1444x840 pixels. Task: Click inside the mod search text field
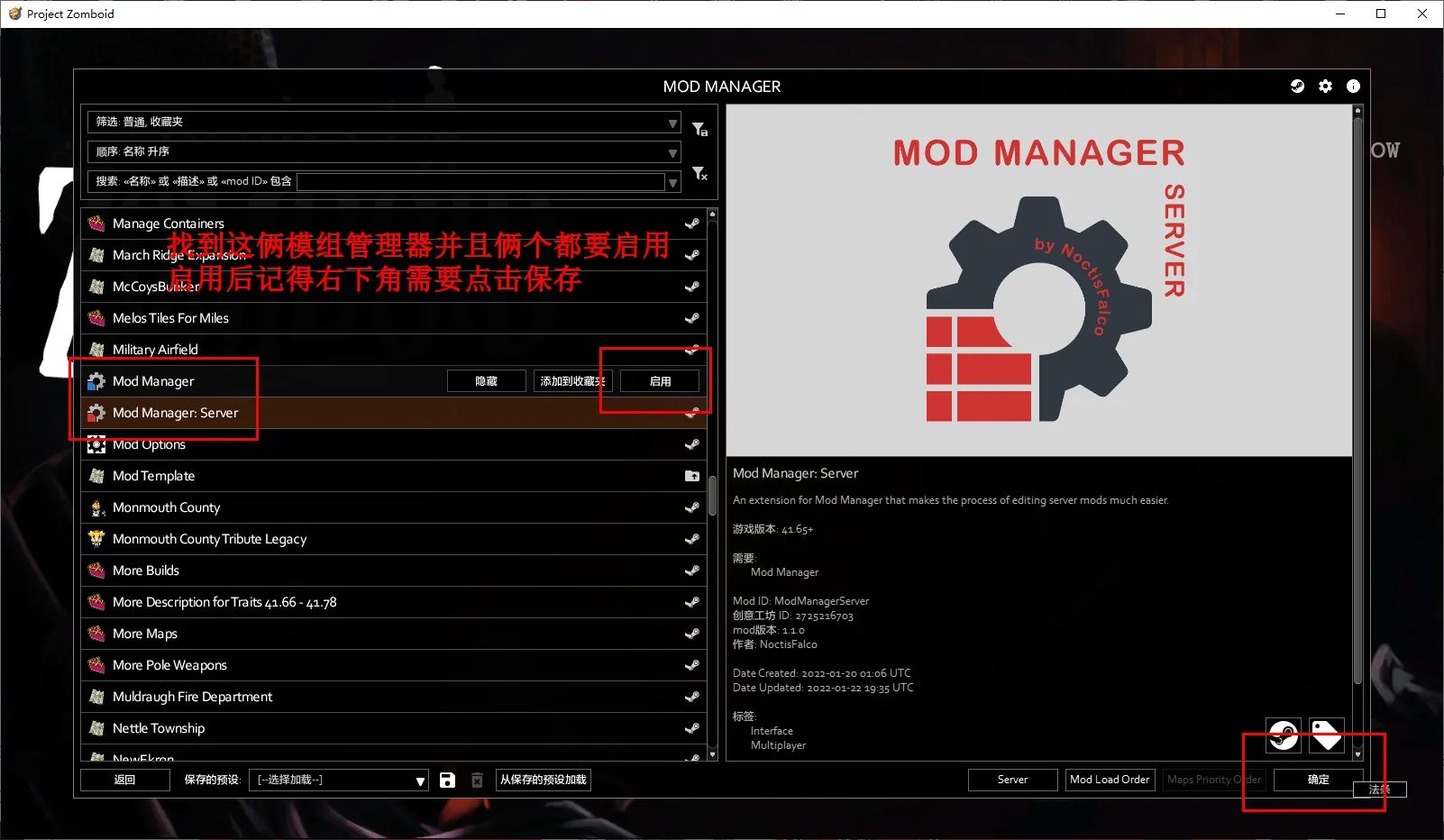click(x=480, y=182)
